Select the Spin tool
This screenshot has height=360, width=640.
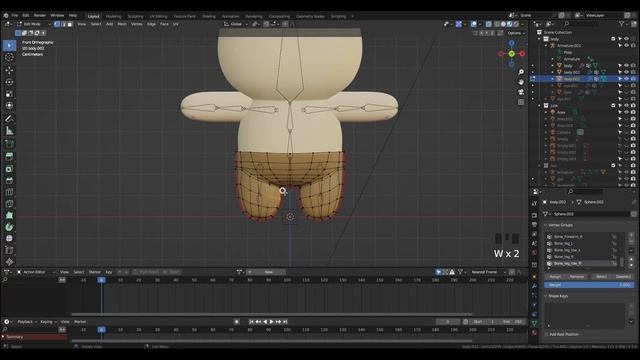point(9,227)
